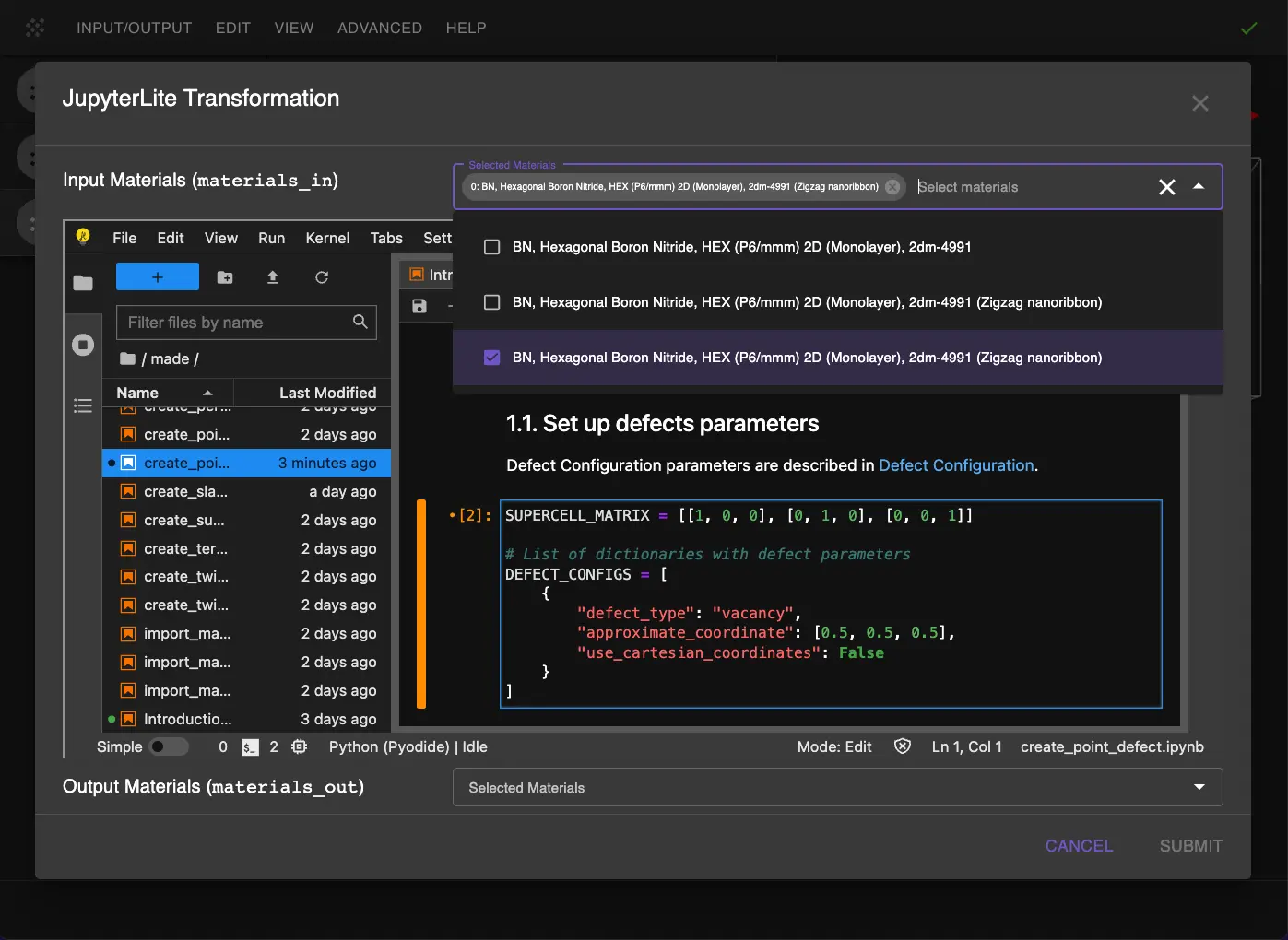
Task: Refresh the file browser list
Action: click(x=322, y=277)
